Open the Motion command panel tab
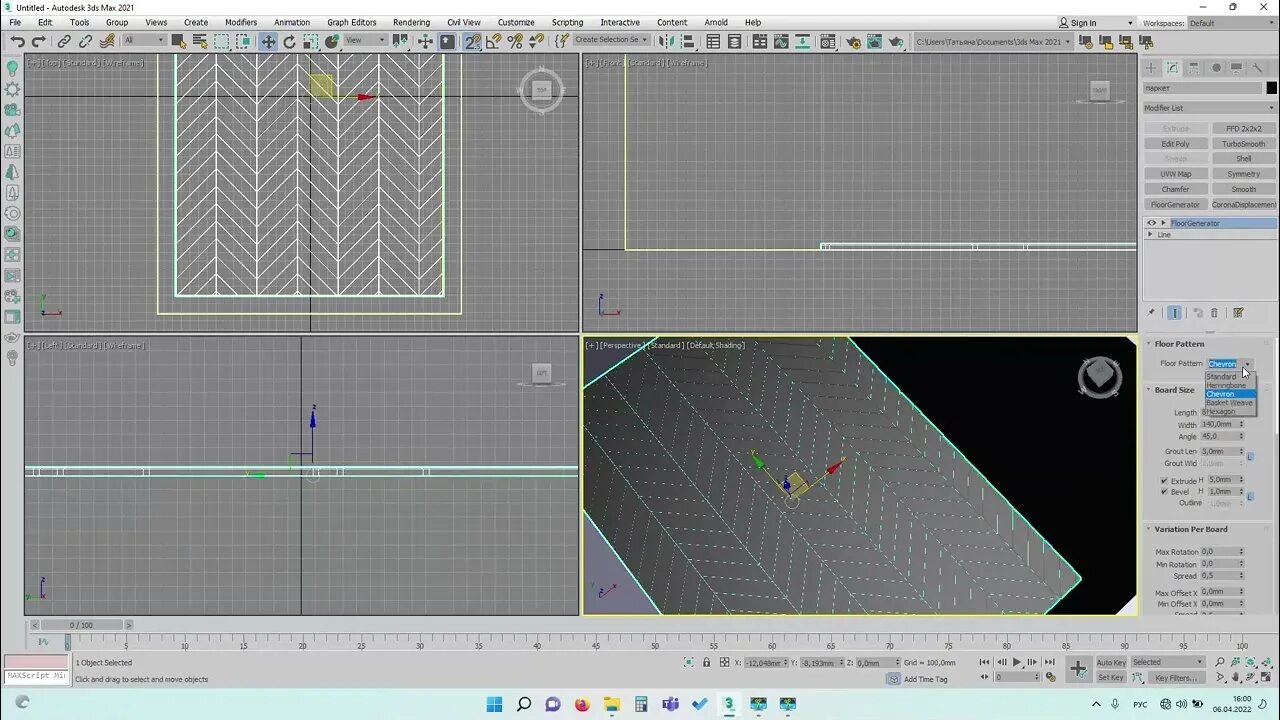Image resolution: width=1280 pixels, height=720 pixels. click(x=1216, y=68)
